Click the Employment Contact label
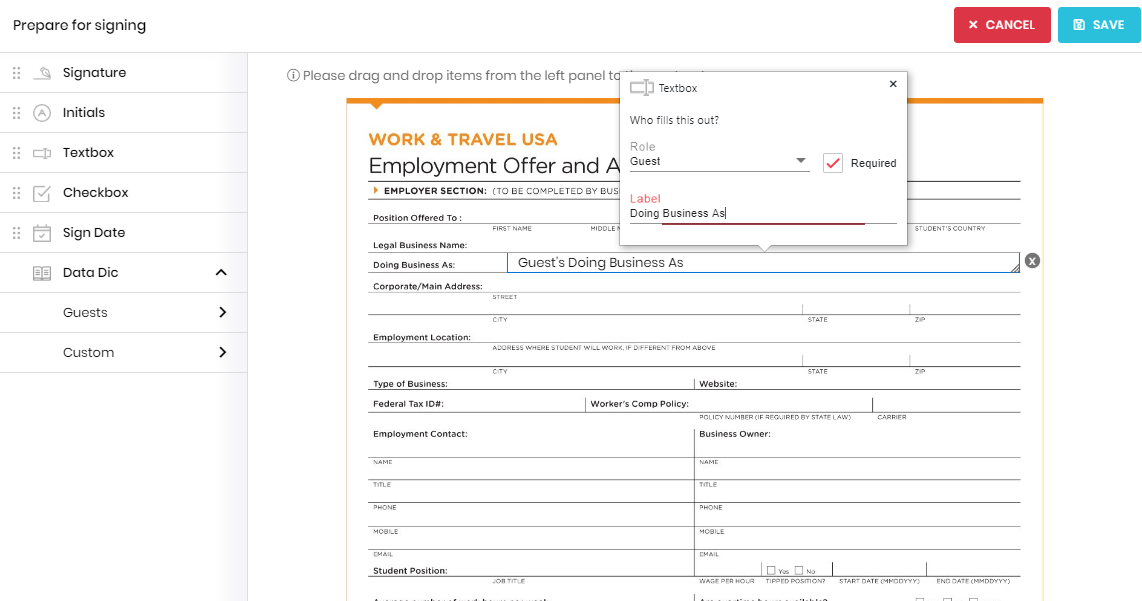 tap(420, 433)
